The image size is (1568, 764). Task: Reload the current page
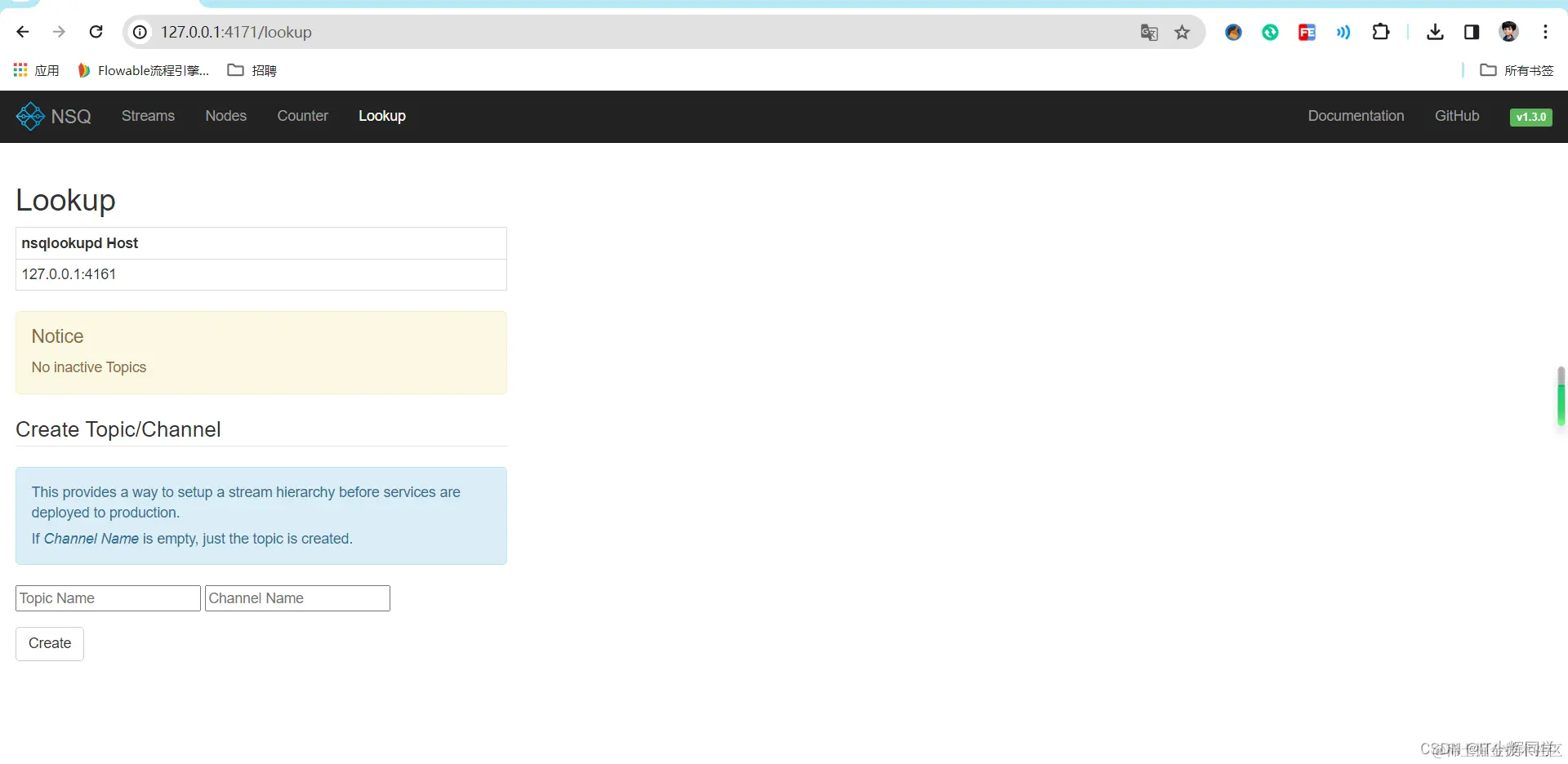(96, 32)
